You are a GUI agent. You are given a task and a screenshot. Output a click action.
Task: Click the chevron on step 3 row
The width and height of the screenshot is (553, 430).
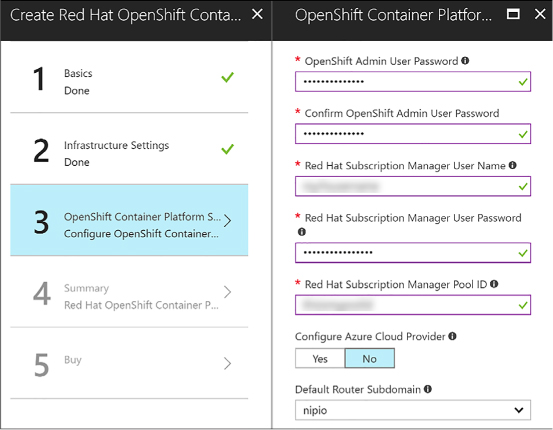(228, 221)
